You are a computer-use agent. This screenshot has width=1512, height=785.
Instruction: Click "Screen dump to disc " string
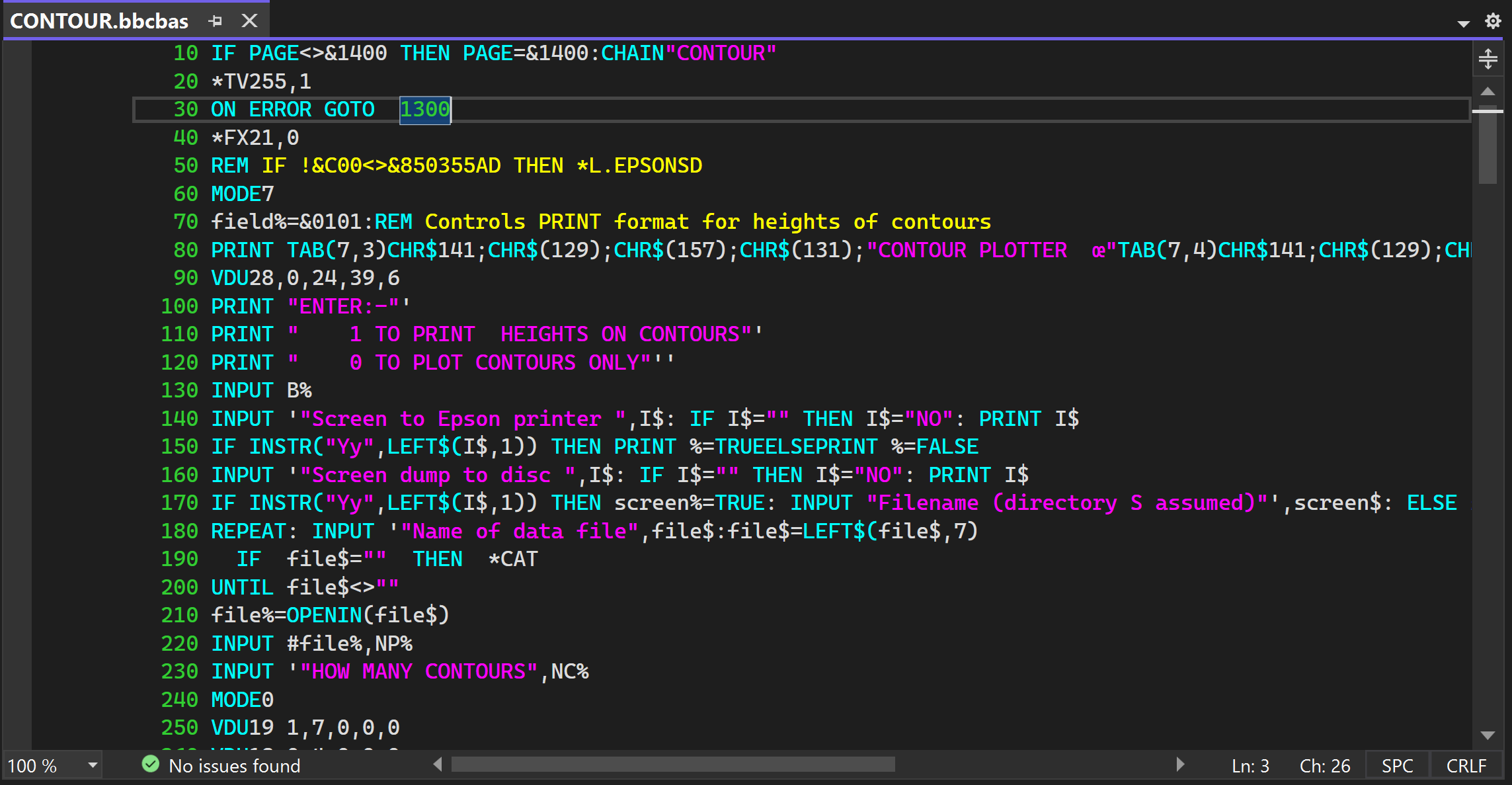click(x=438, y=475)
